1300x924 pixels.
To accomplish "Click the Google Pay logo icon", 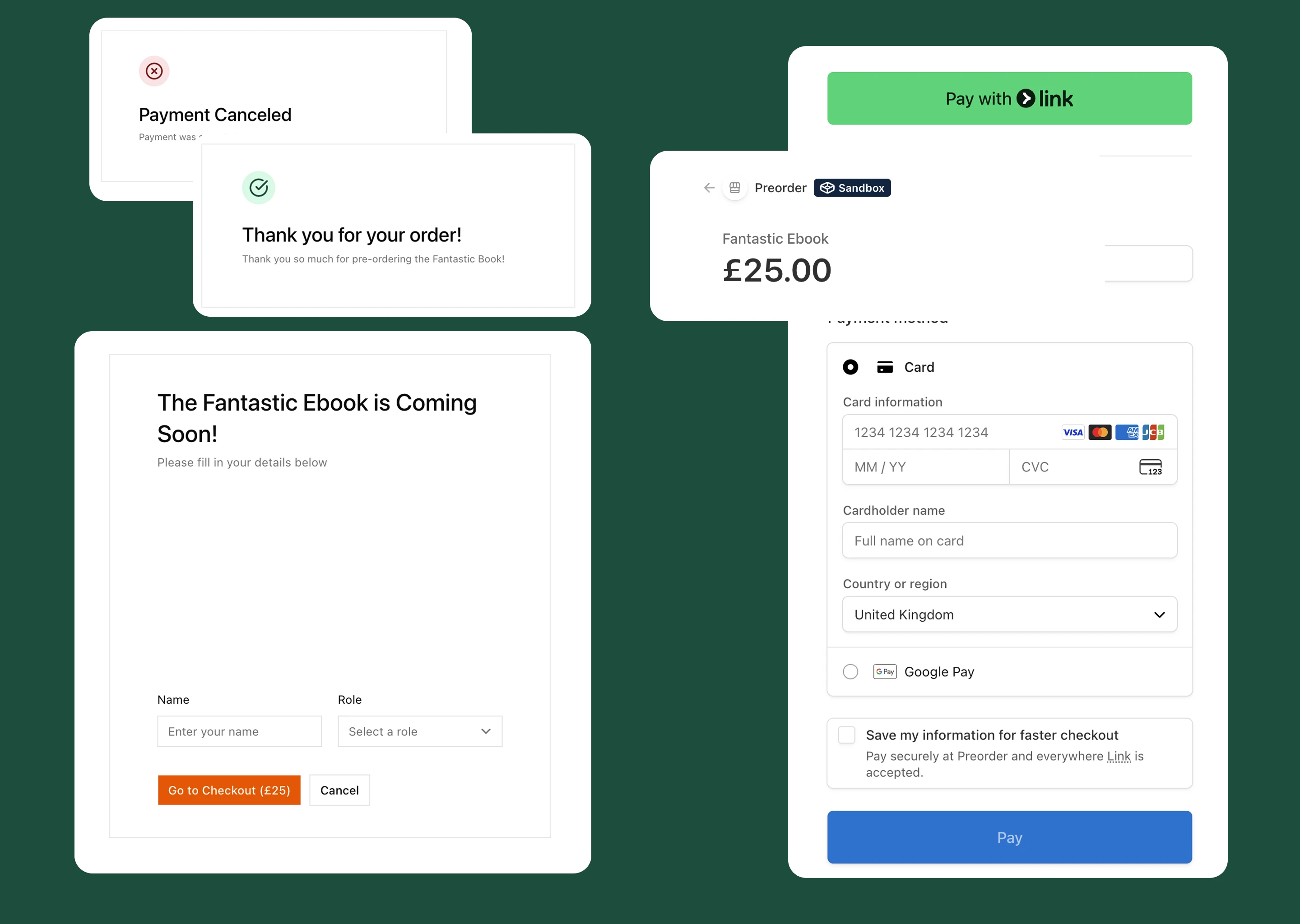I will point(885,672).
